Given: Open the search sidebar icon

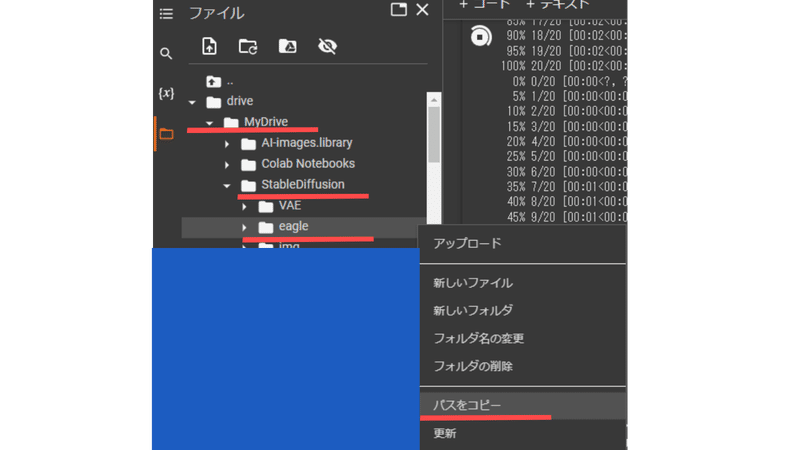Looking at the screenshot, I should (x=166, y=53).
